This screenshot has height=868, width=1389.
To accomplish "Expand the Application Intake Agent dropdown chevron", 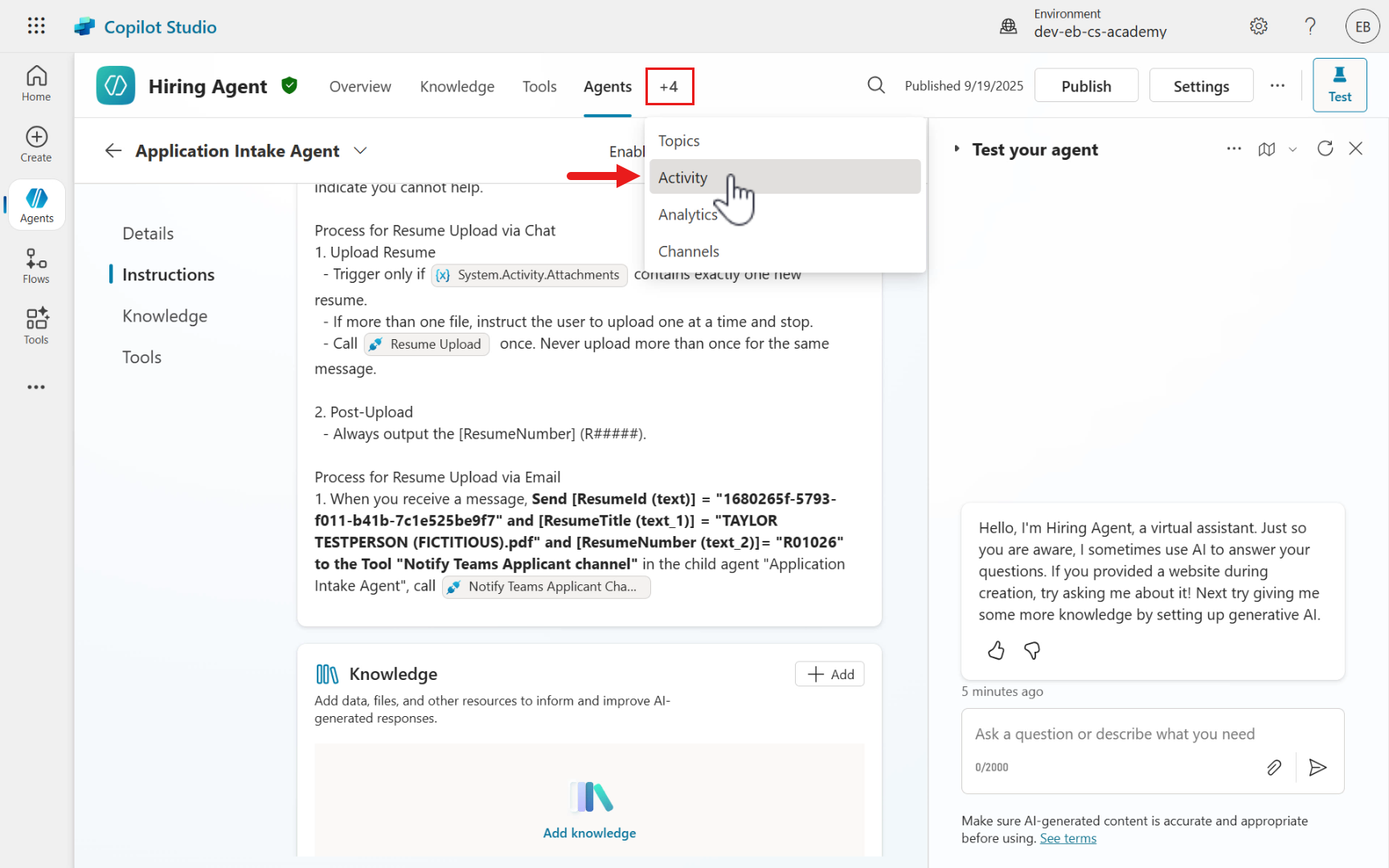I will [361, 151].
